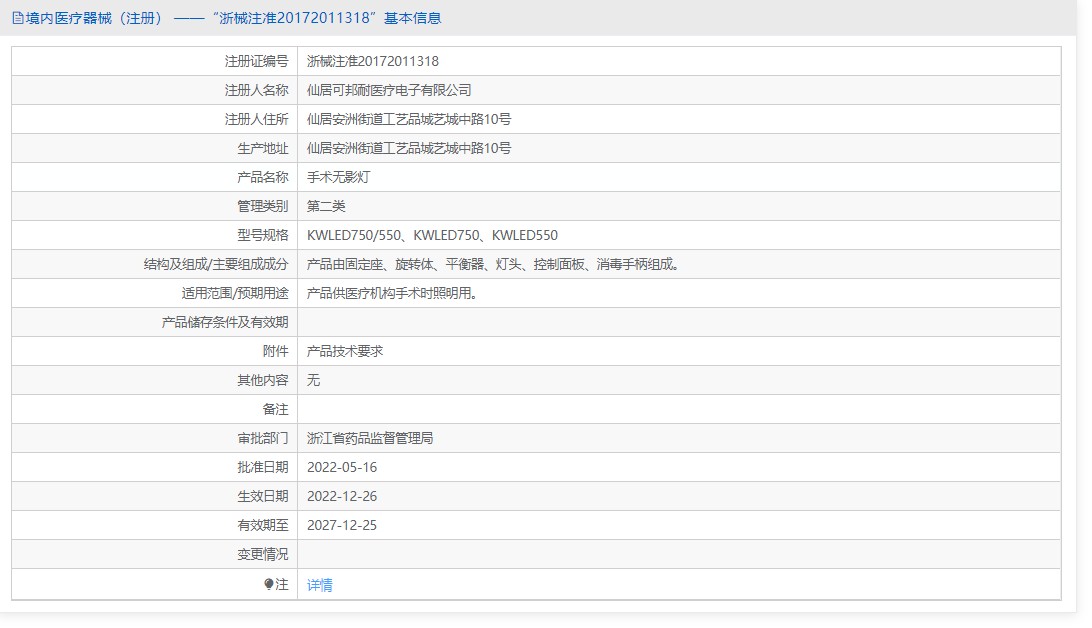Click the 结构及组成/主要组成成分 label

[216, 265]
